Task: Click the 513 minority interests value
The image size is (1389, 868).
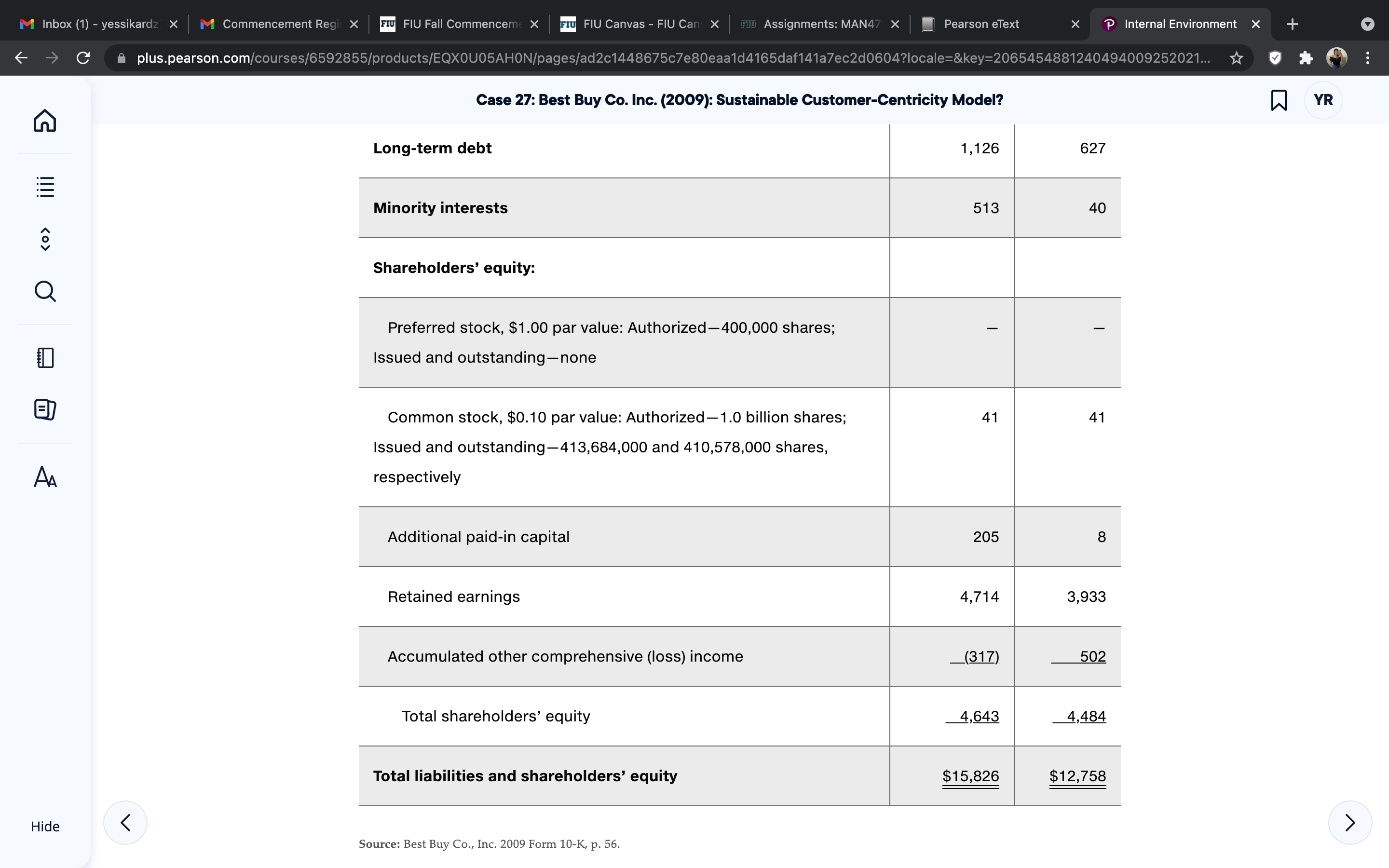Action: tap(986, 208)
